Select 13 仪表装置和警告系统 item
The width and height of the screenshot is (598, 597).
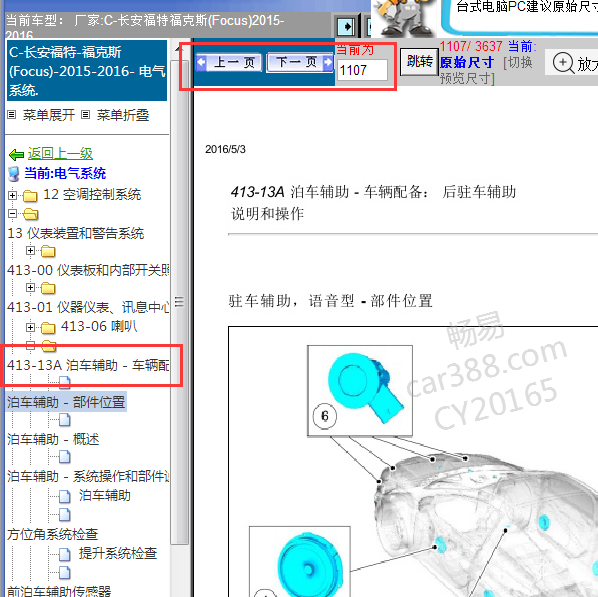(76, 233)
